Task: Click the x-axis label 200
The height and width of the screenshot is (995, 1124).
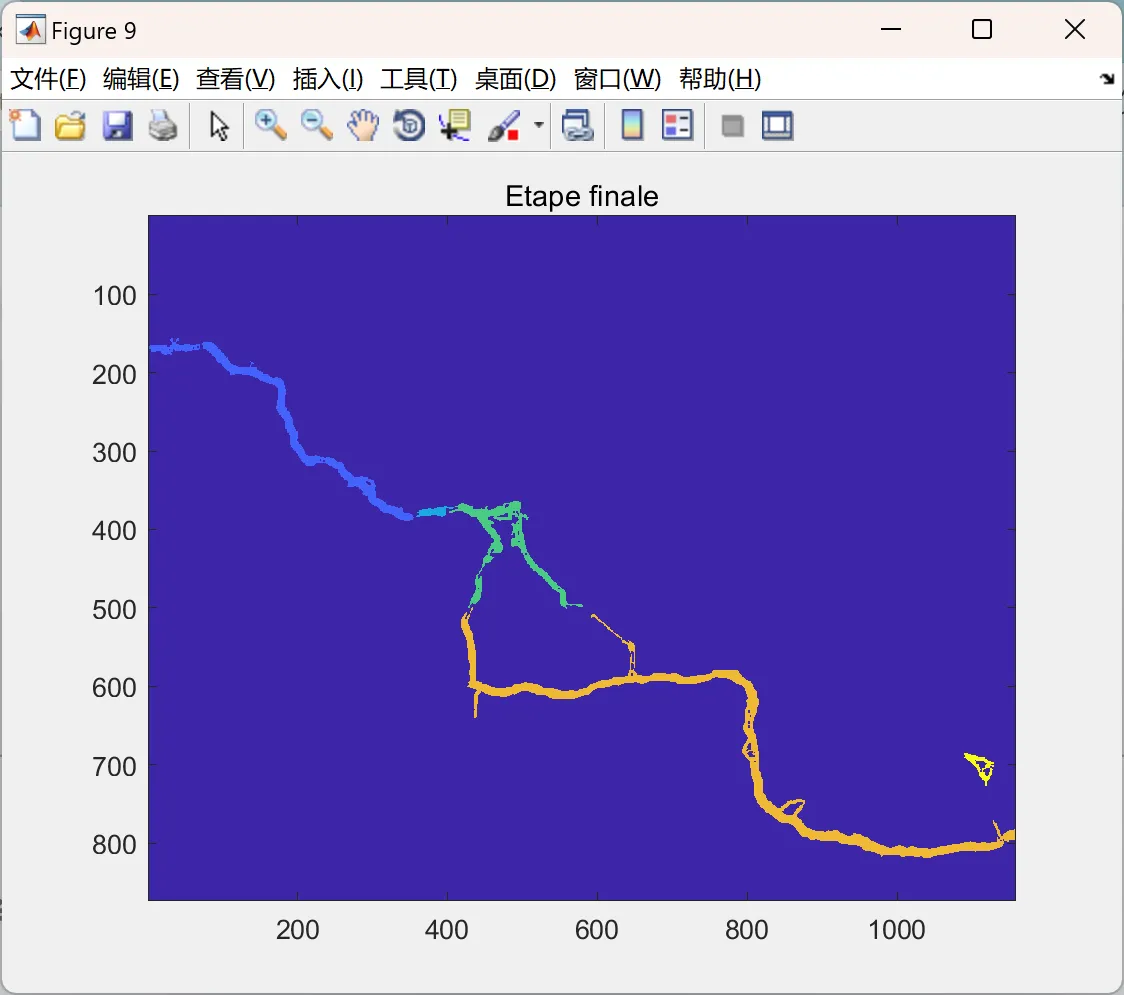Action: click(297, 930)
